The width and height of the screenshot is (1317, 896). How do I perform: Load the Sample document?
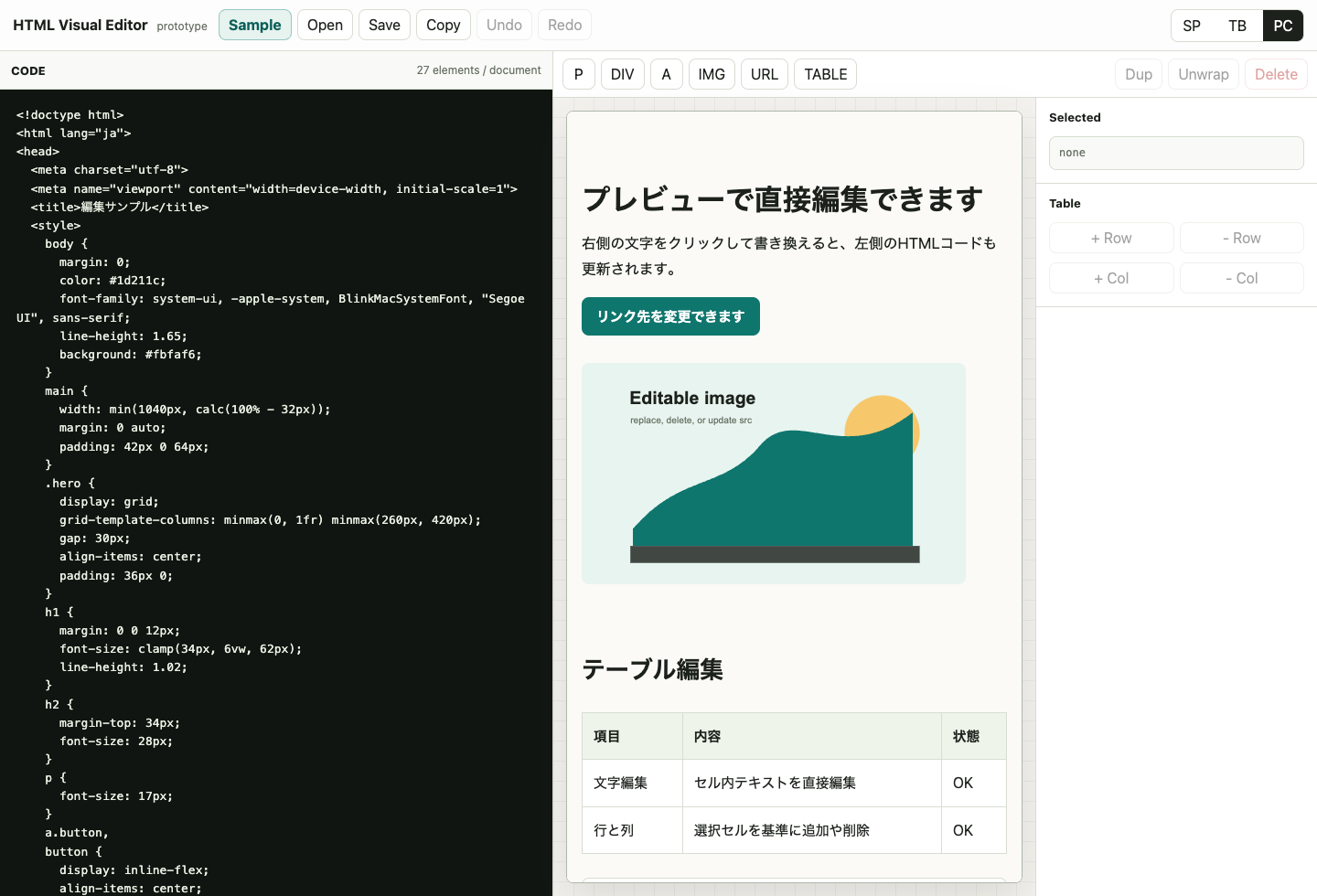coord(255,25)
